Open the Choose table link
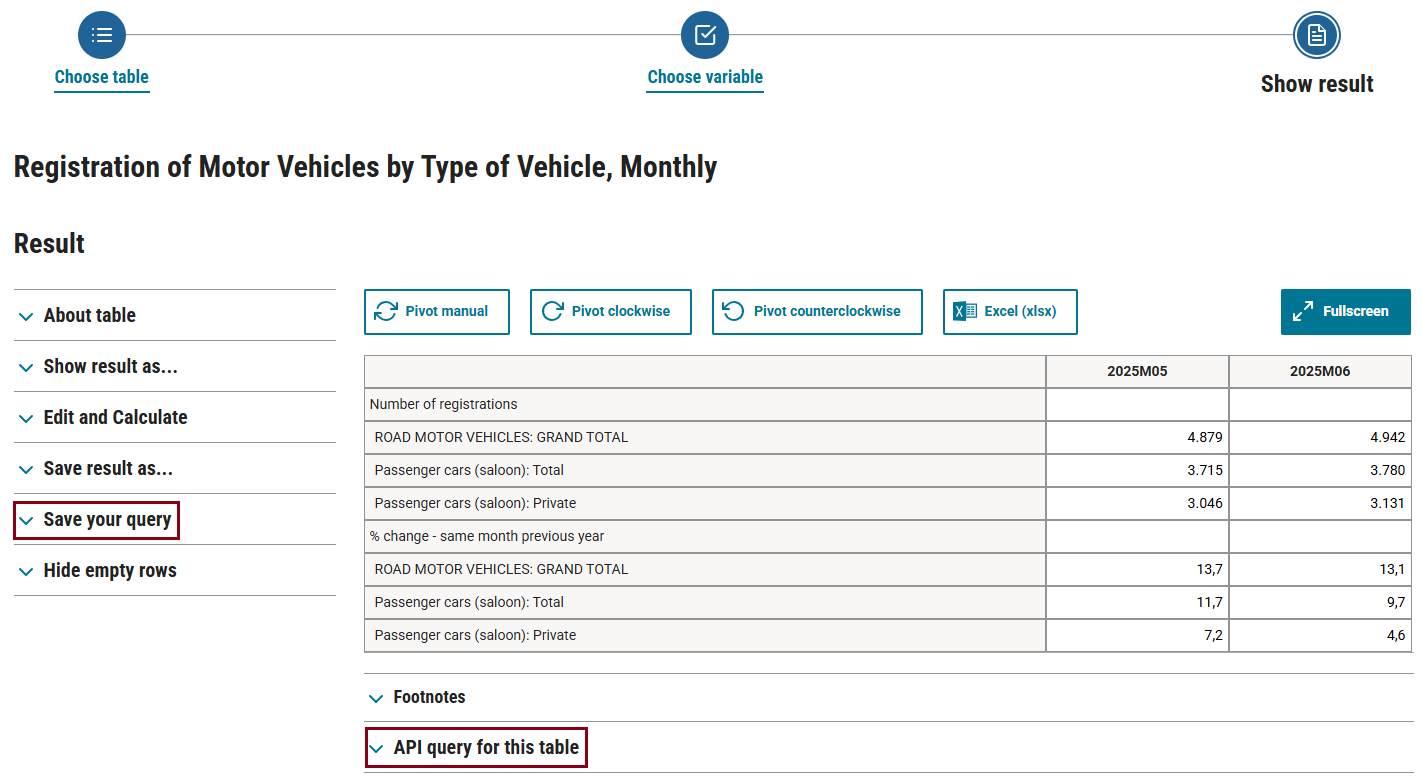Image resolution: width=1423 pixels, height=784 pixels. (x=102, y=77)
